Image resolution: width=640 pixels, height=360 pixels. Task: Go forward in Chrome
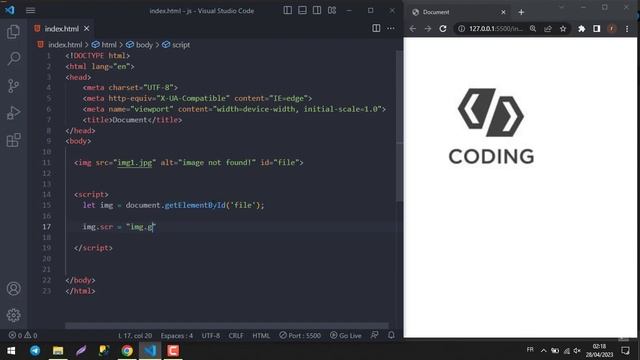coord(428,29)
